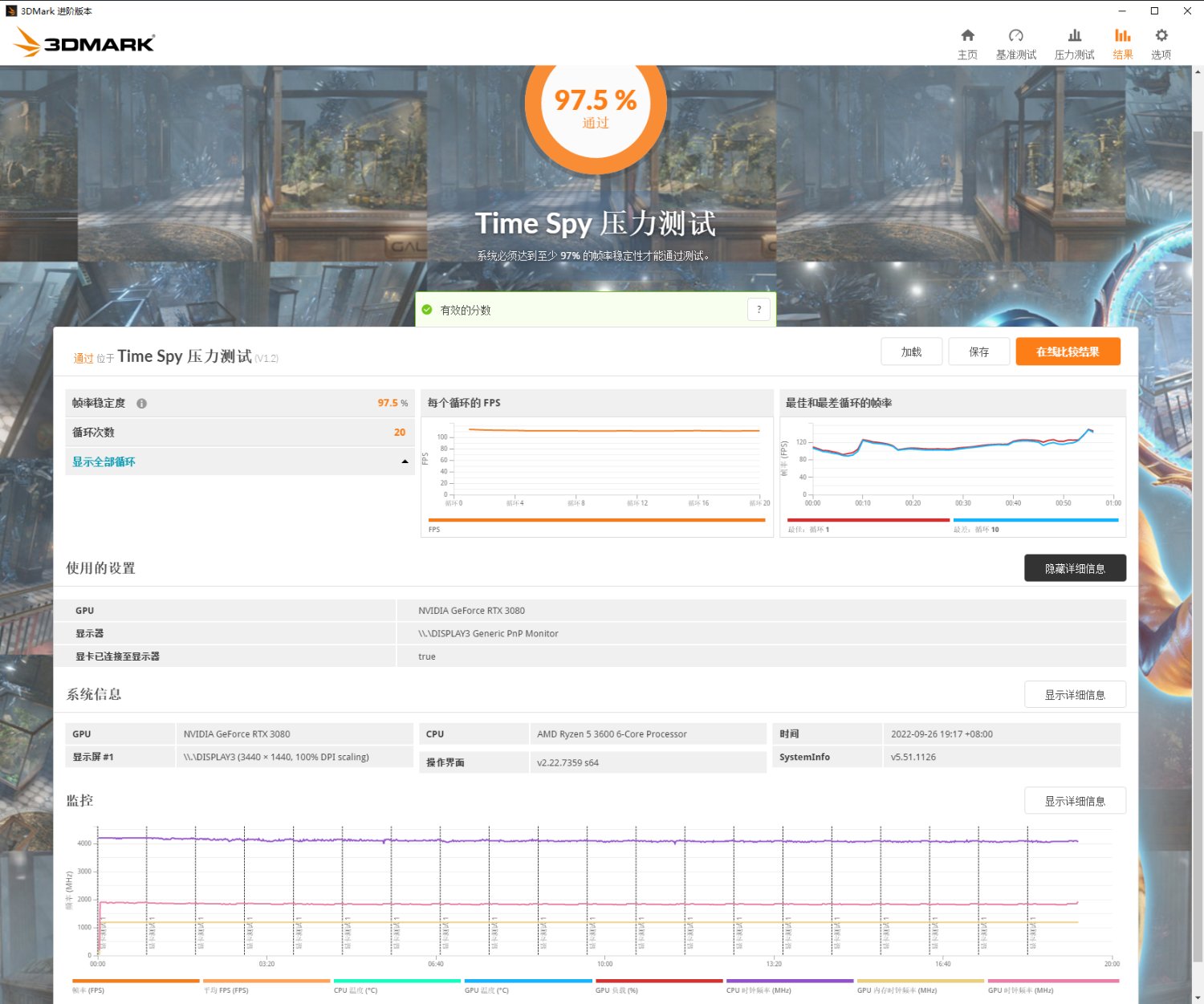Image resolution: width=1204 pixels, height=1004 pixels.
Task: Click \\.\DISPLAY3 Generic PnP Monitor value
Action: tap(488, 633)
